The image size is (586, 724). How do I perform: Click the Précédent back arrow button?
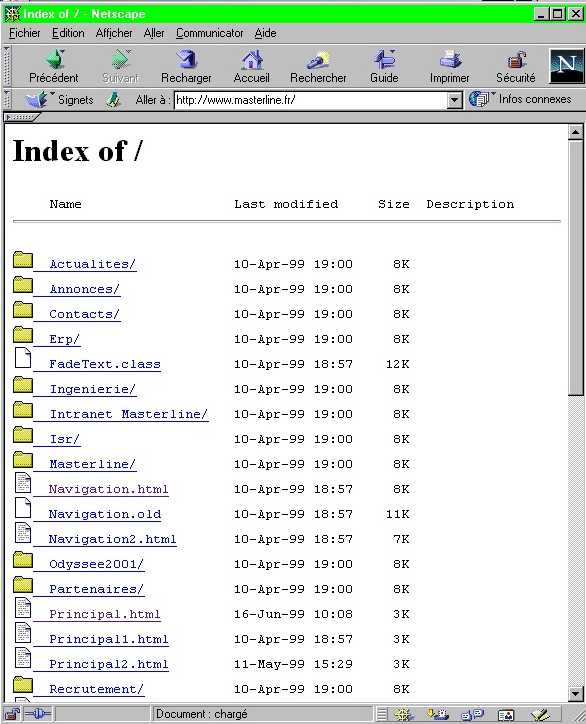pos(54,67)
